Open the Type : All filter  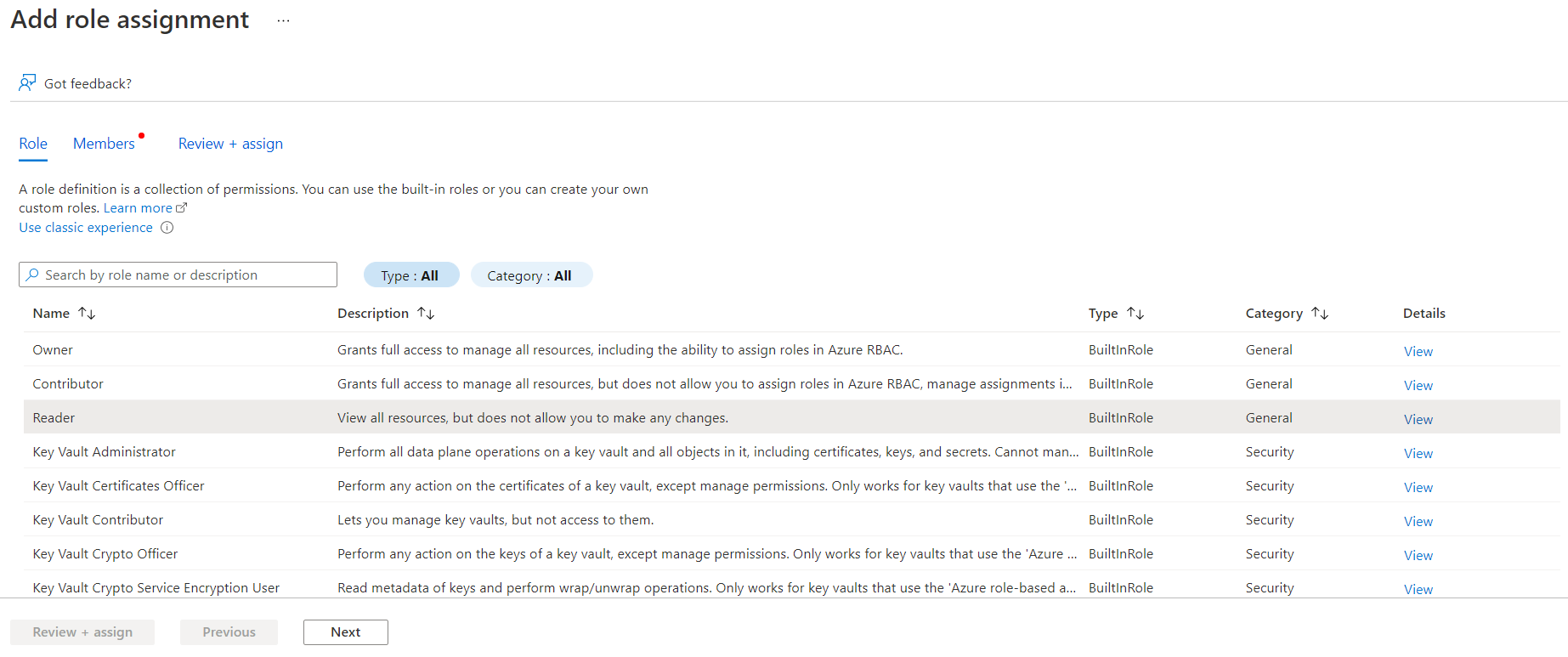pyautogui.click(x=410, y=275)
